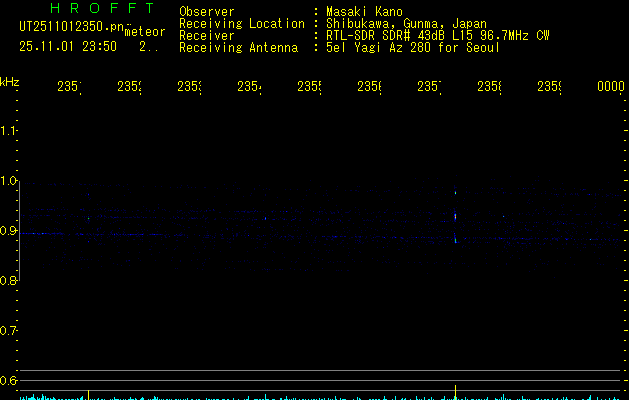Viewport: 629px width, 400px height.
Task: Click the 1.0 kHz frequency tick label
Action: pos(9,181)
